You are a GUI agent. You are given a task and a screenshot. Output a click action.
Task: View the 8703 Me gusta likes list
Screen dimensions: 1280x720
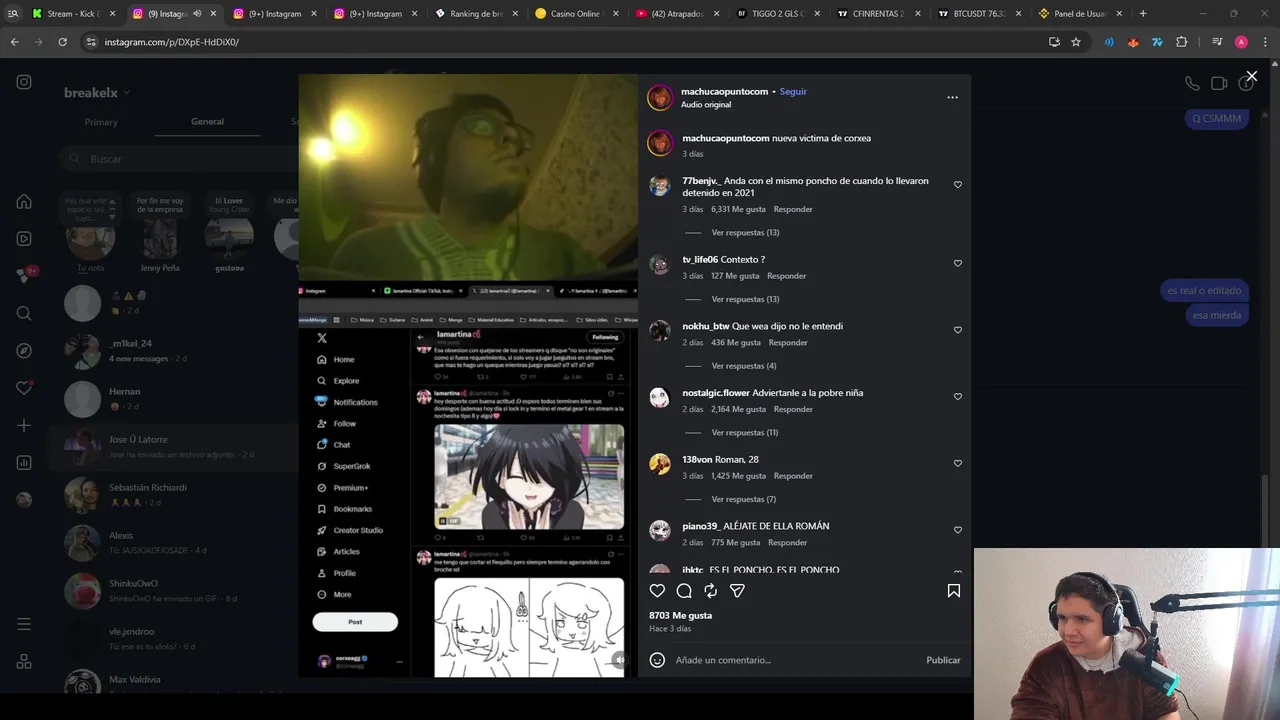[680, 616]
